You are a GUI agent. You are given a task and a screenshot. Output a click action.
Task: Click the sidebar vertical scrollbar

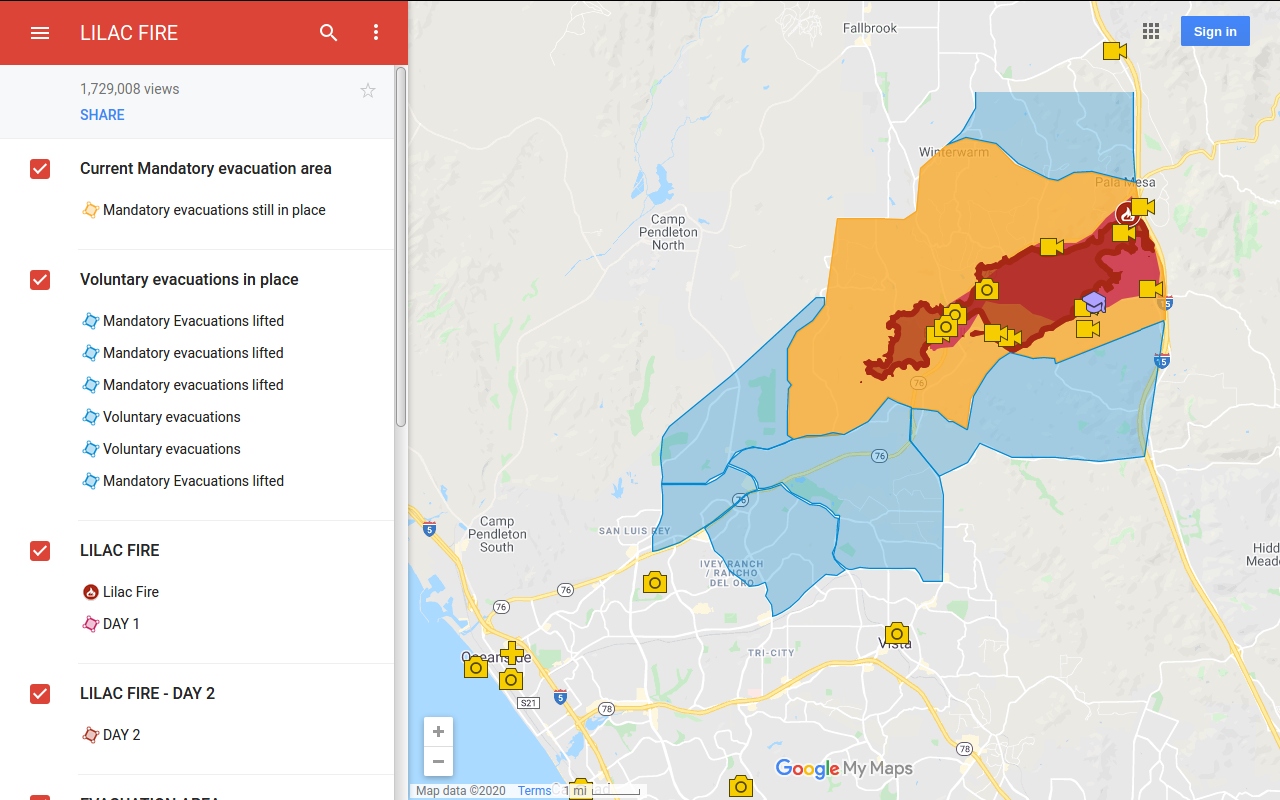click(x=401, y=247)
